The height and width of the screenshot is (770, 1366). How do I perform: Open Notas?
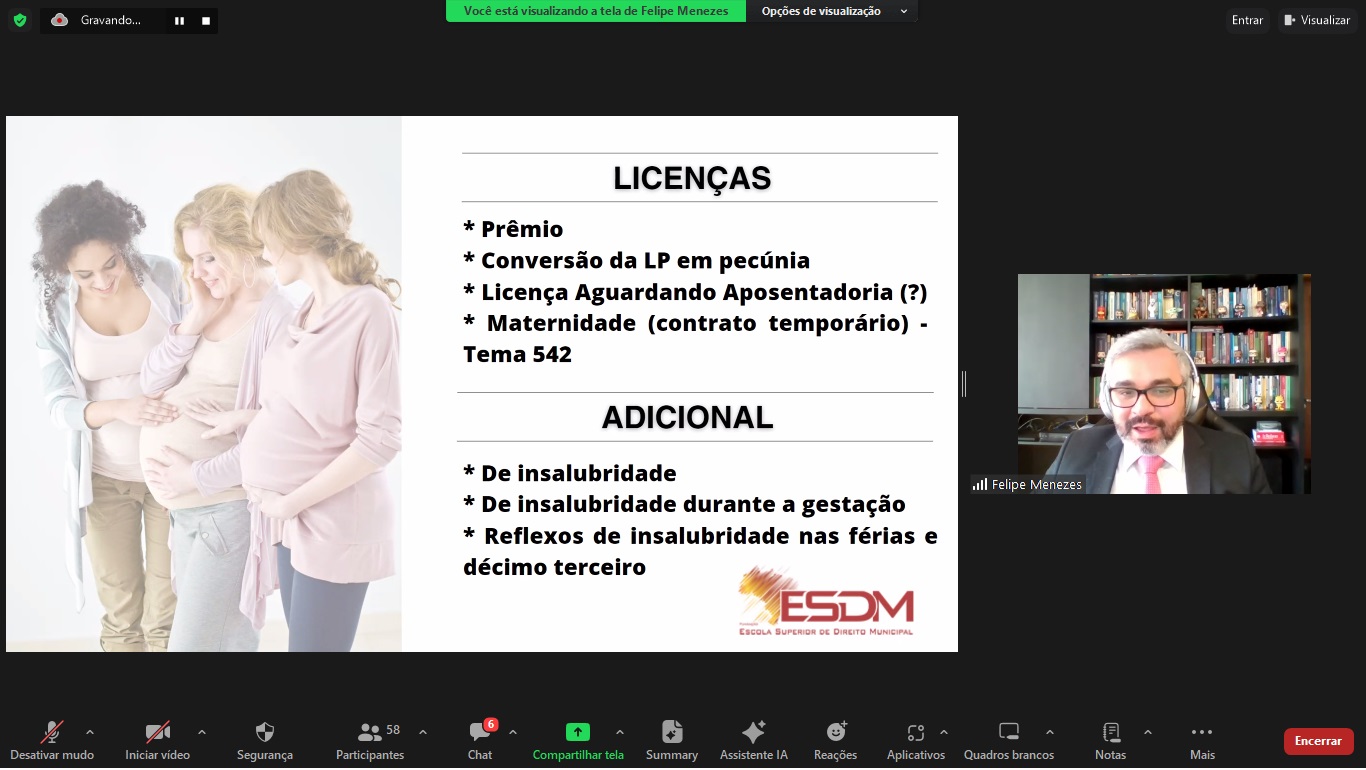coord(1110,741)
